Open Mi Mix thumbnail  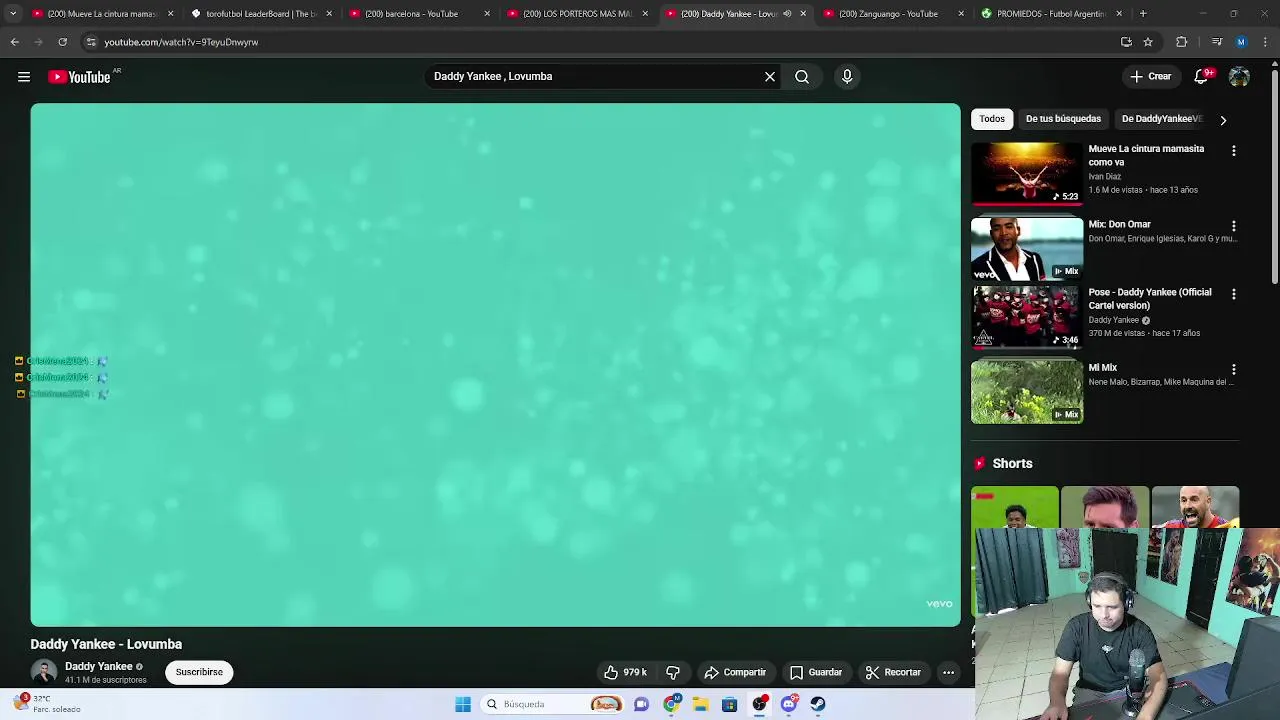1026,392
